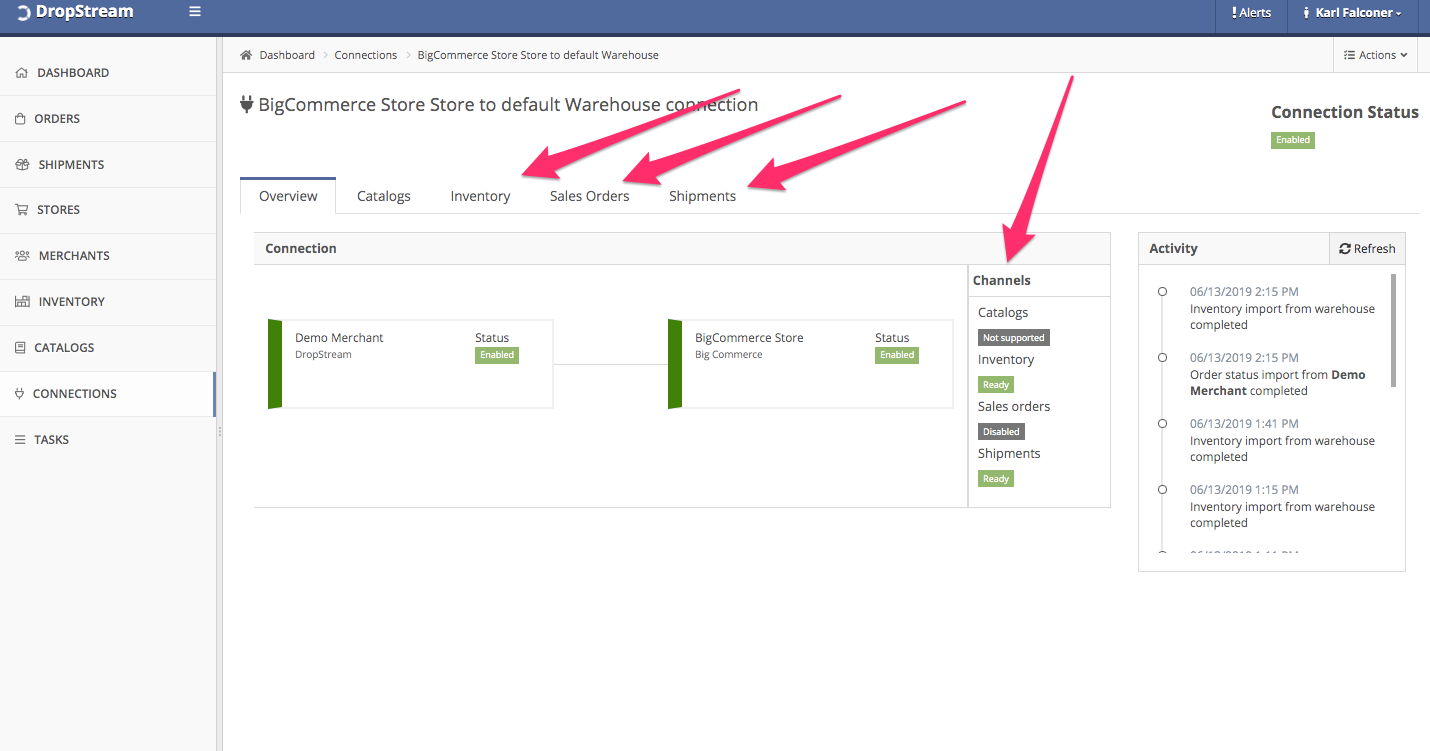Screen dimensions: 1430x751
Task: Refresh the Activity panel
Action: pyautogui.click(x=1367, y=249)
